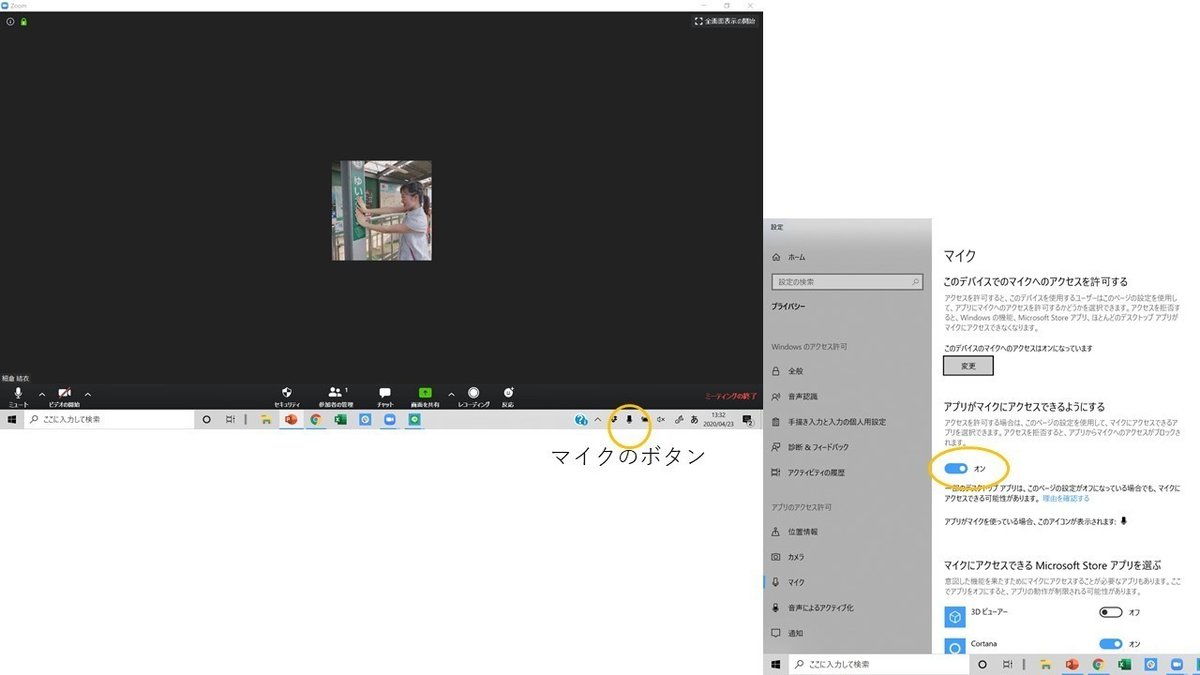Open the Participants management panel
Screen dimensions: 1200x675
pos(337,393)
